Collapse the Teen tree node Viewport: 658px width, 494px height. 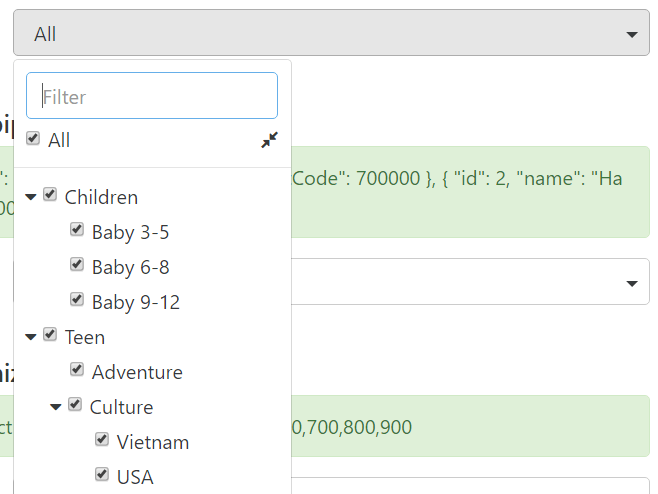31,337
